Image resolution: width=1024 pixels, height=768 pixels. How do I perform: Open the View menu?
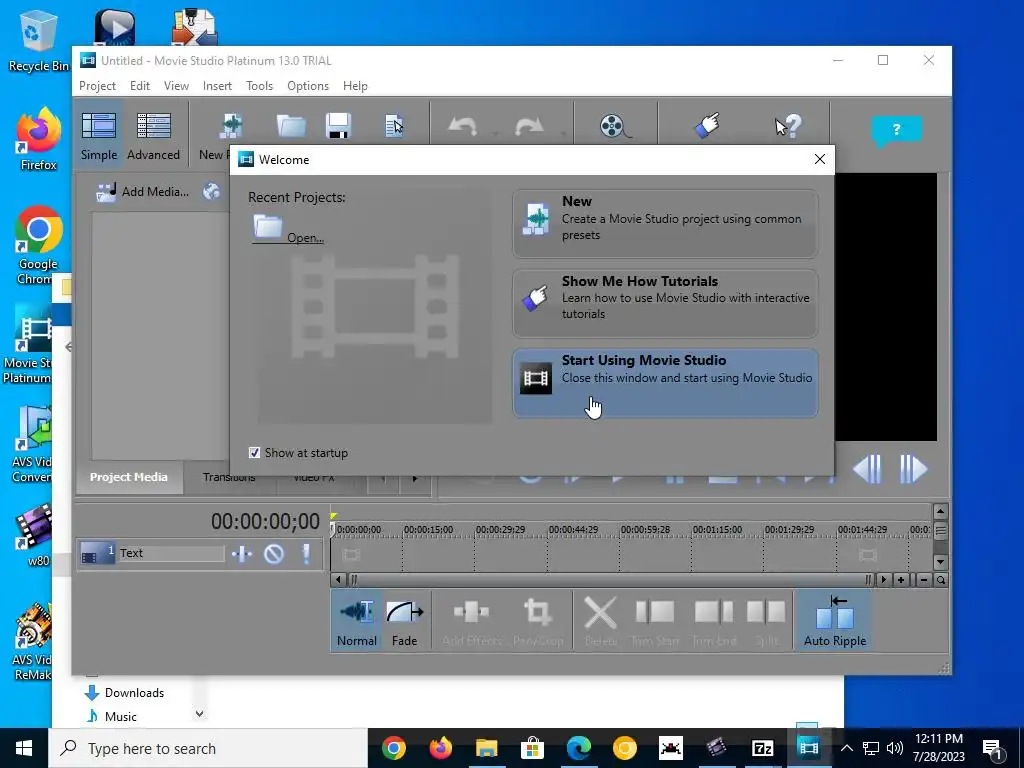pyautogui.click(x=176, y=86)
